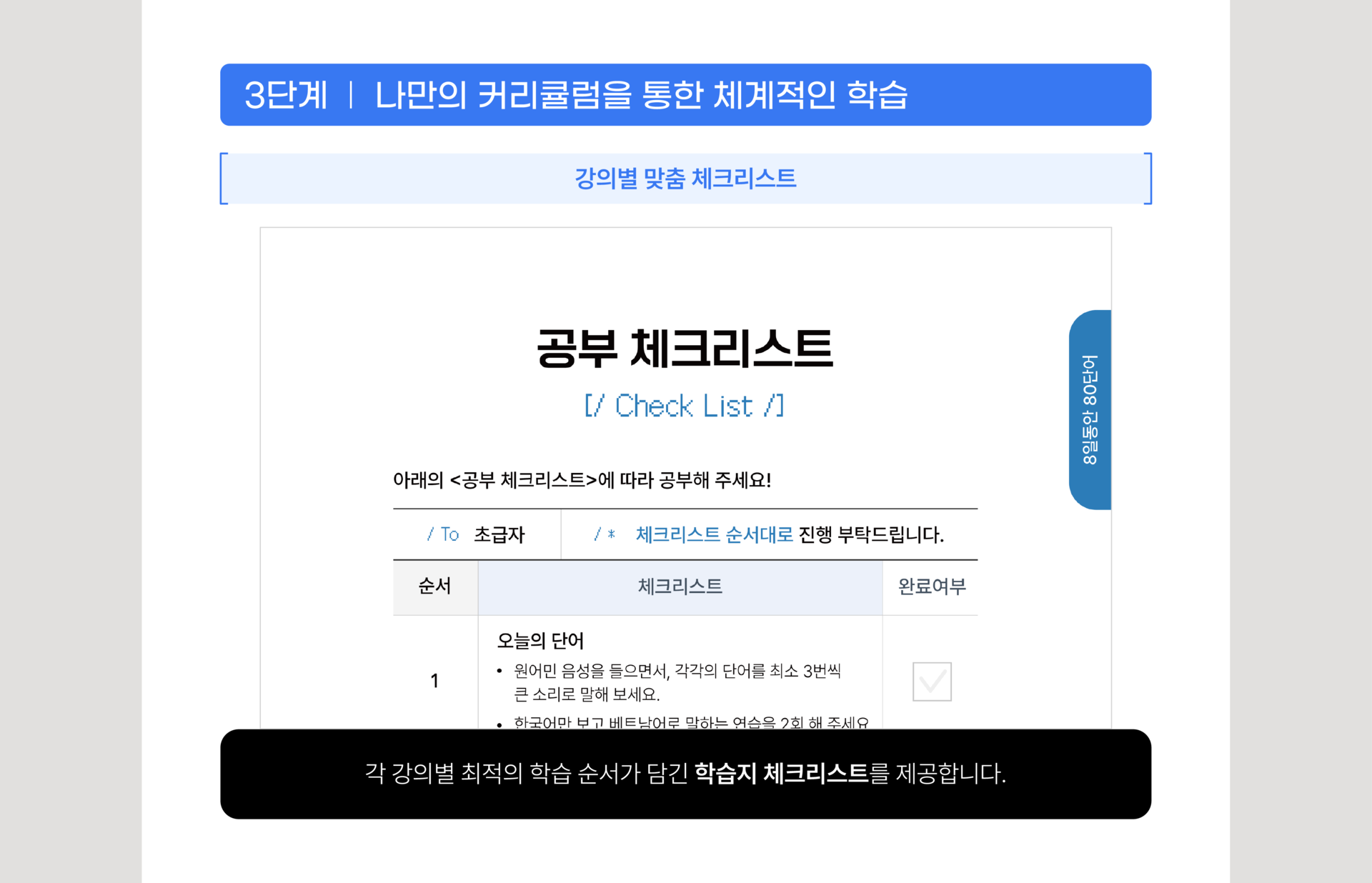The width and height of the screenshot is (1372, 883).
Task: Click the '3단계' step label in header
Action: coord(286,95)
